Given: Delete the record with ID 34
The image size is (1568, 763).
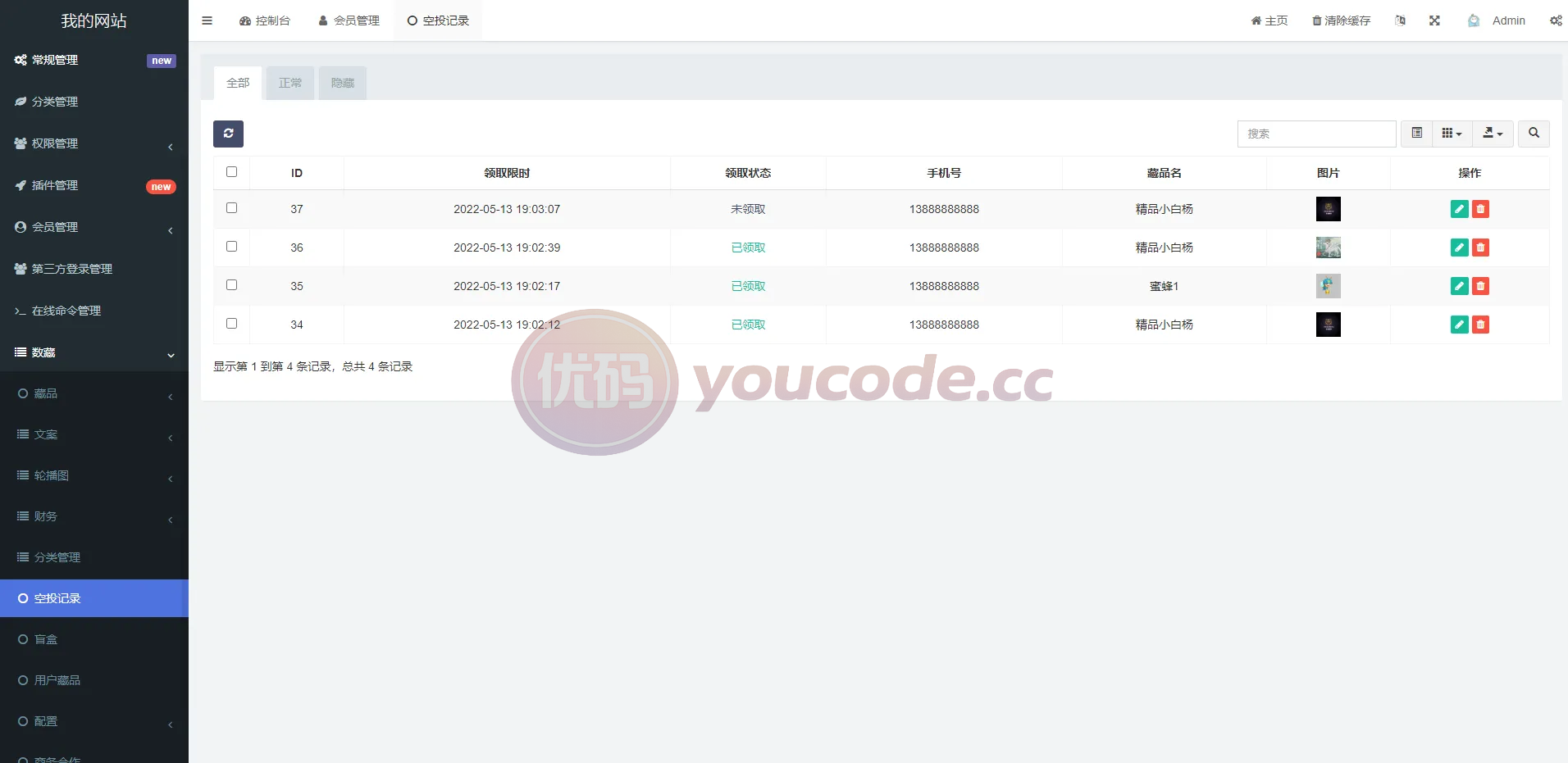Looking at the screenshot, I should pos(1480,325).
